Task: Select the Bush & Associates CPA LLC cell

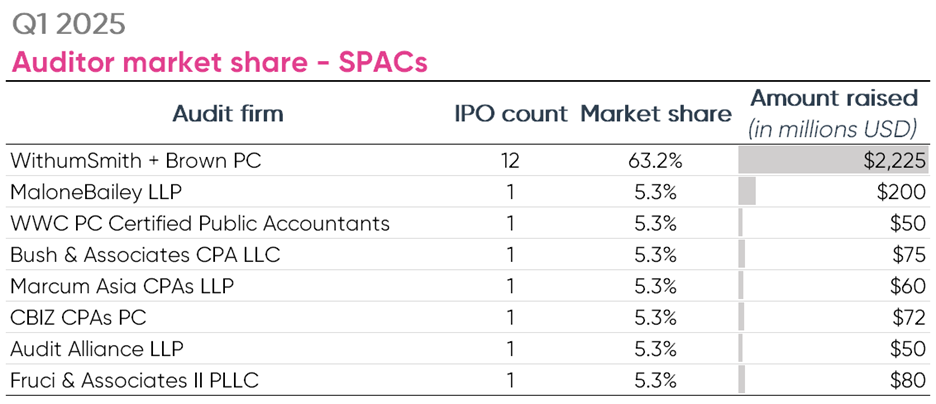Action: [x=144, y=254]
